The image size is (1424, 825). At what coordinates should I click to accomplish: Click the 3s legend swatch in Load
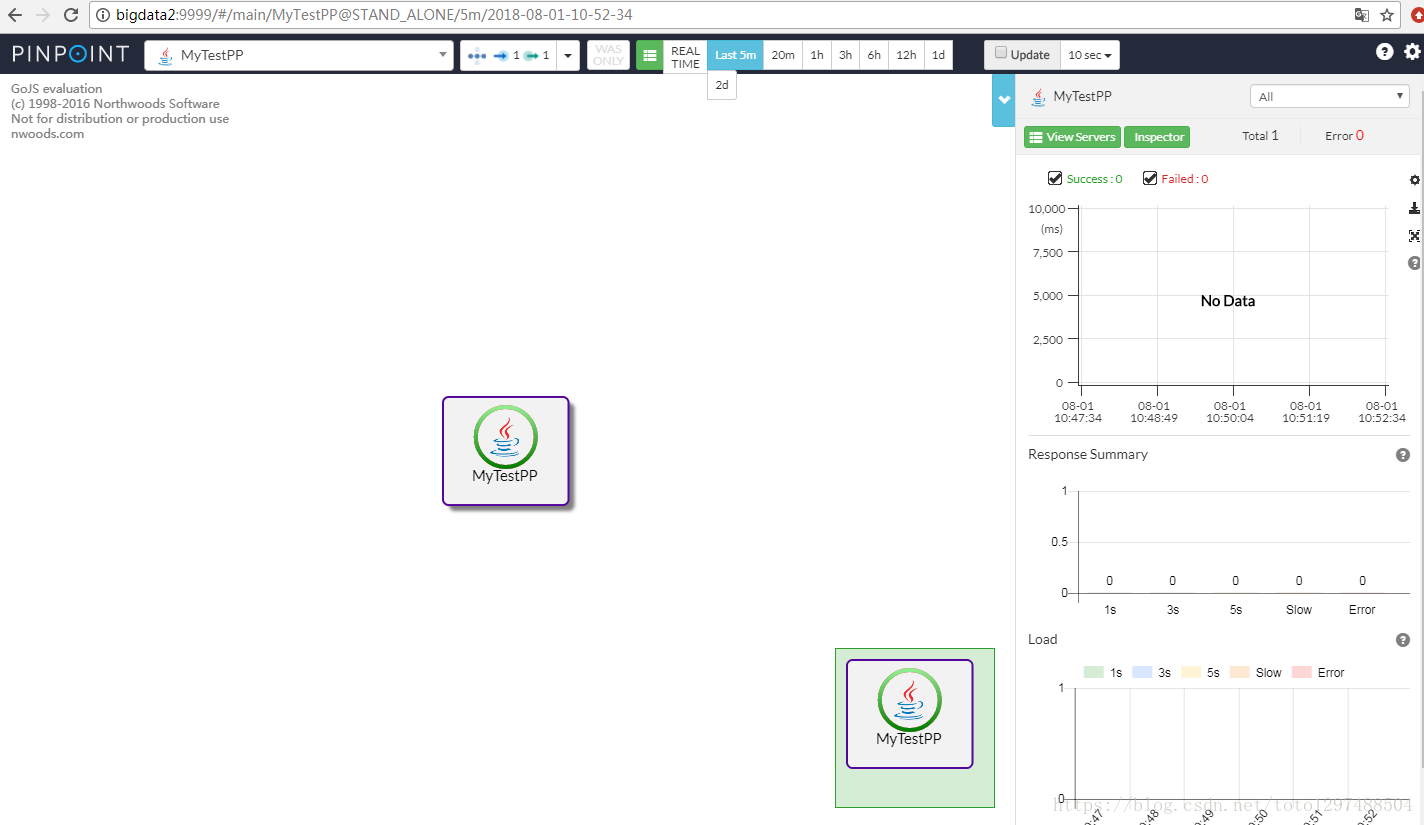pos(1142,672)
